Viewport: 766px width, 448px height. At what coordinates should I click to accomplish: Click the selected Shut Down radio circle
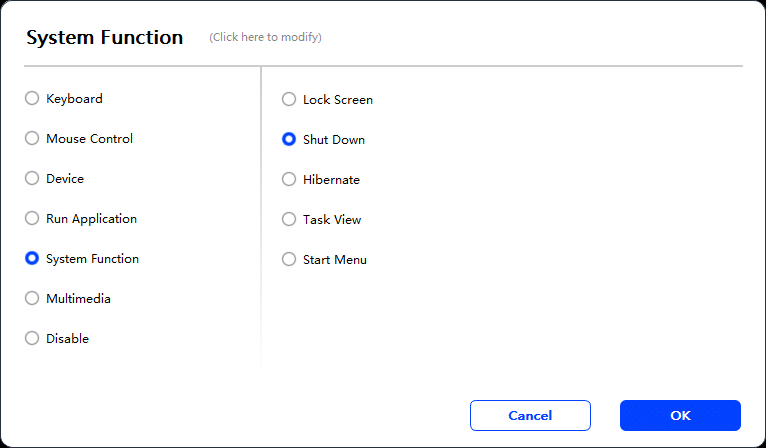pos(289,139)
